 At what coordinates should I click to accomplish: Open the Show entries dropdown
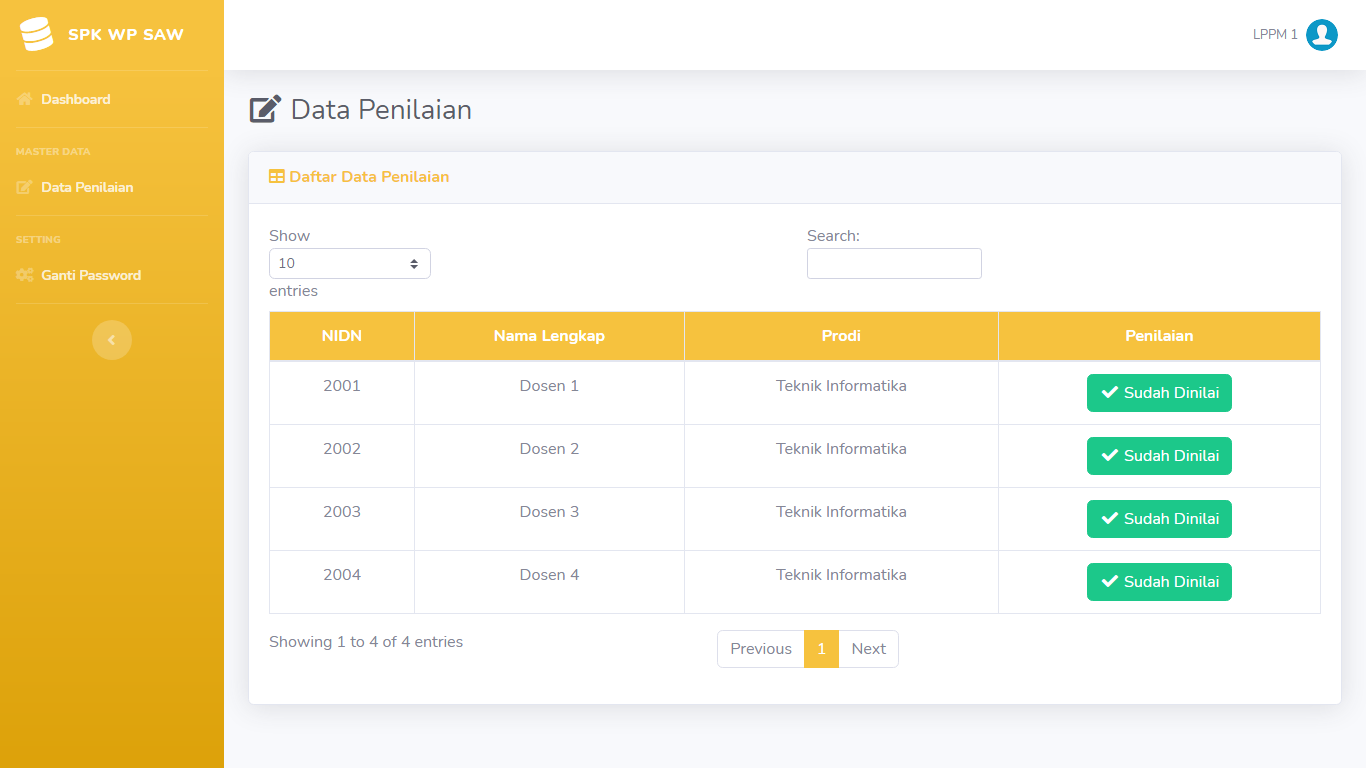(x=349, y=264)
